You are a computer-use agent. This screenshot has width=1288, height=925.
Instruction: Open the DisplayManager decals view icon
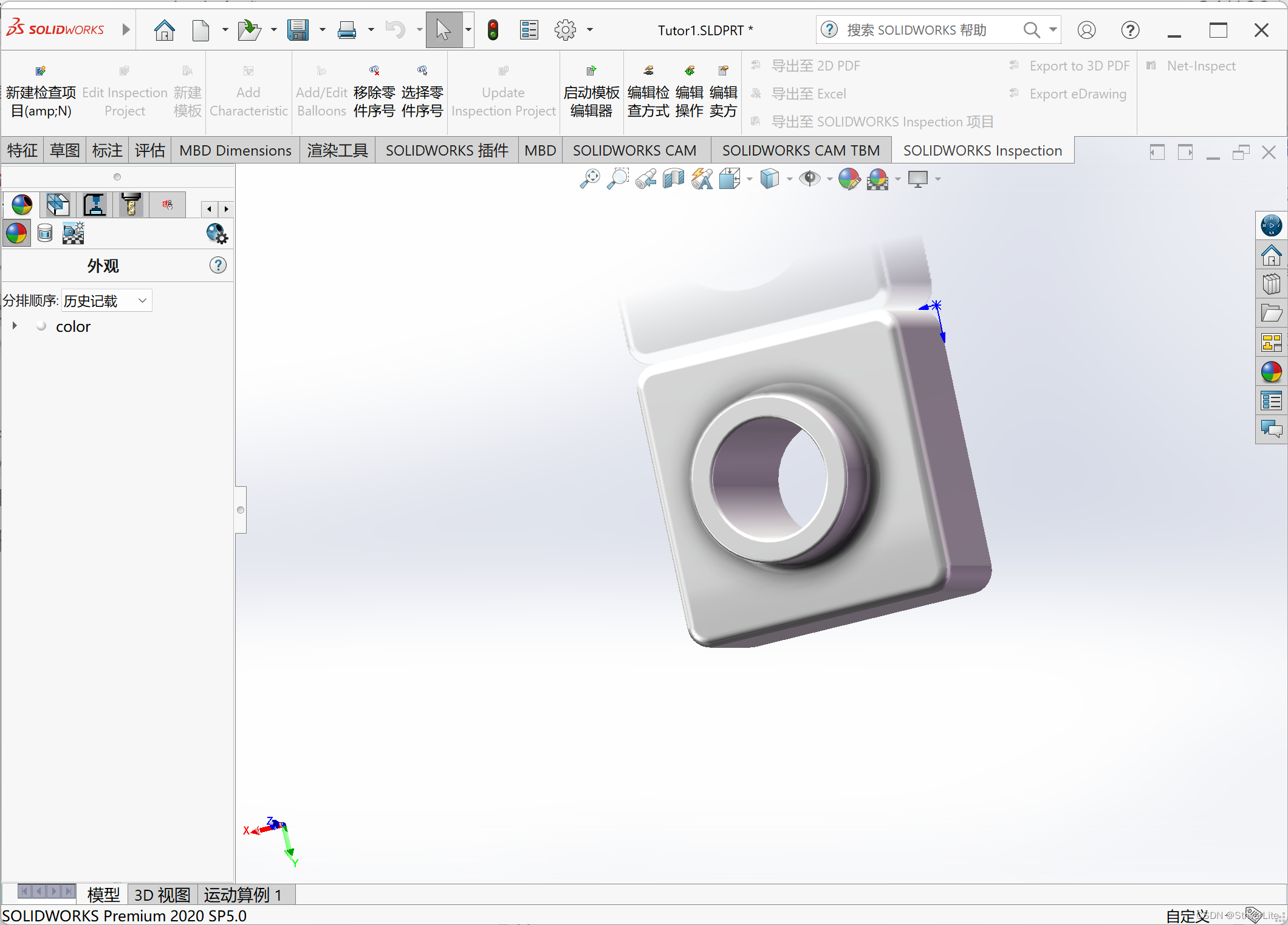pyautogui.click(x=45, y=233)
